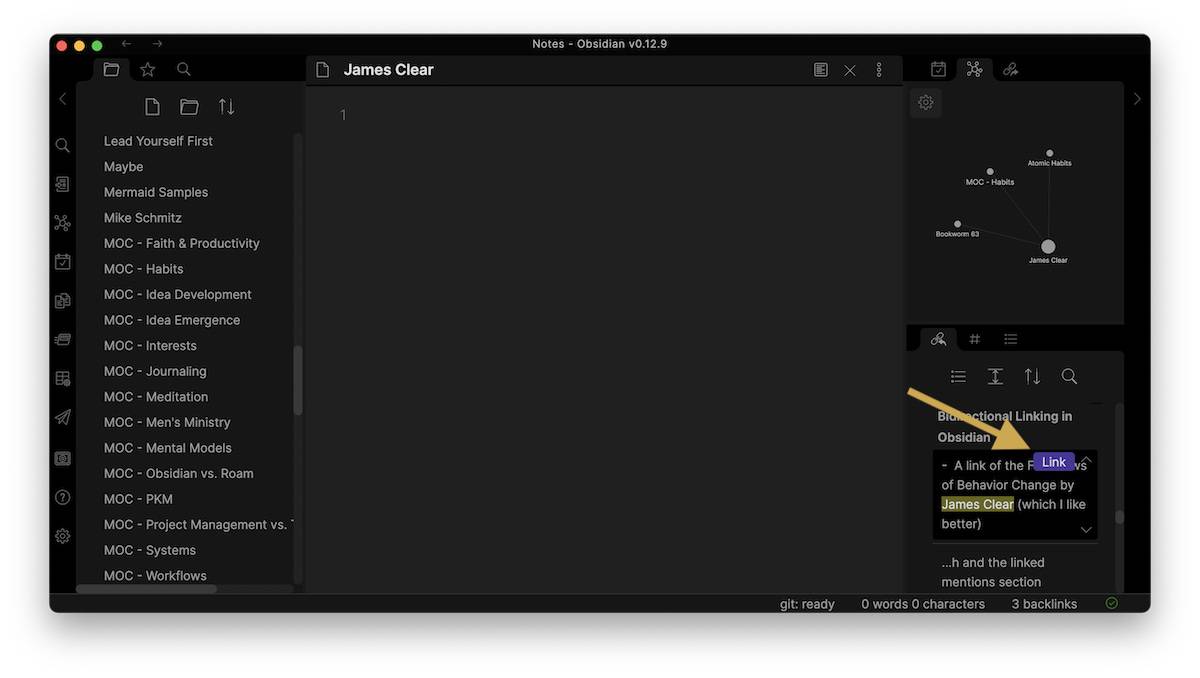Close the James Clear note pane
1200x678 pixels.
[850, 70]
